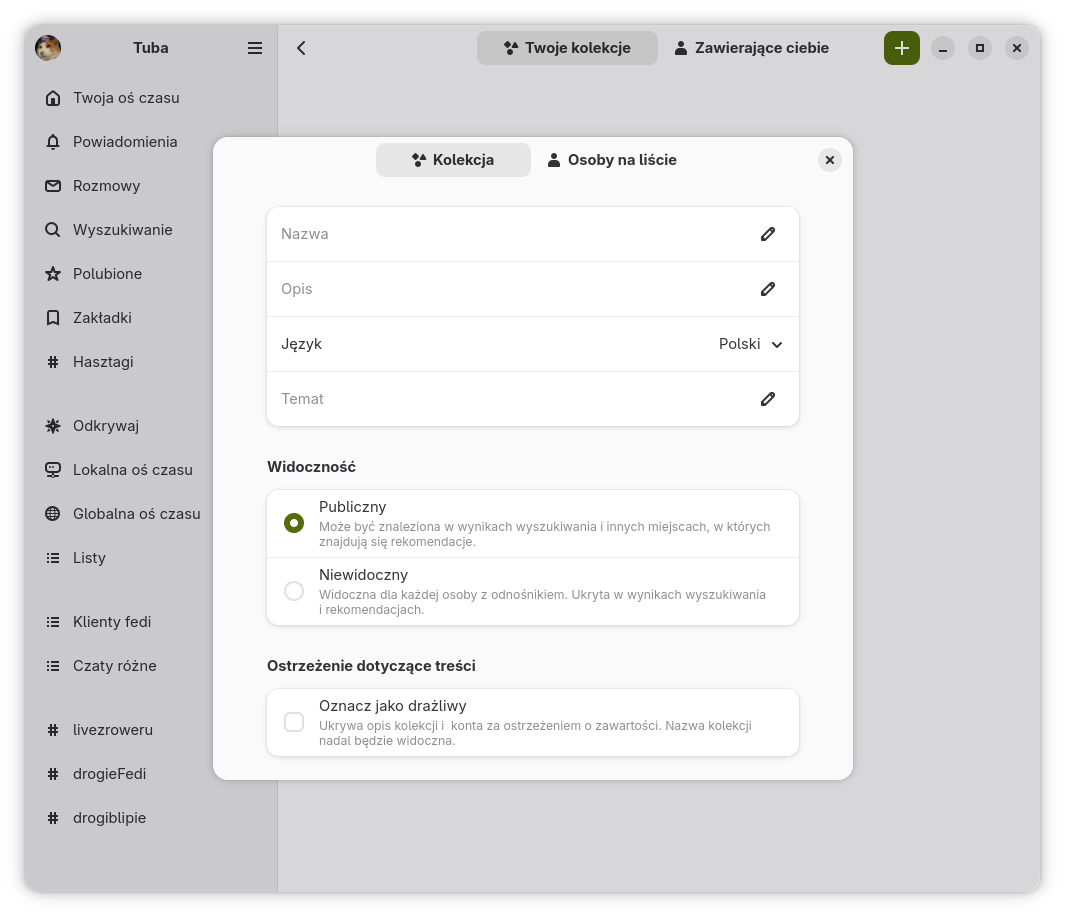The height and width of the screenshot is (917, 1065).
Task: Switch to Zawierające ciebie tab
Action: 752,48
